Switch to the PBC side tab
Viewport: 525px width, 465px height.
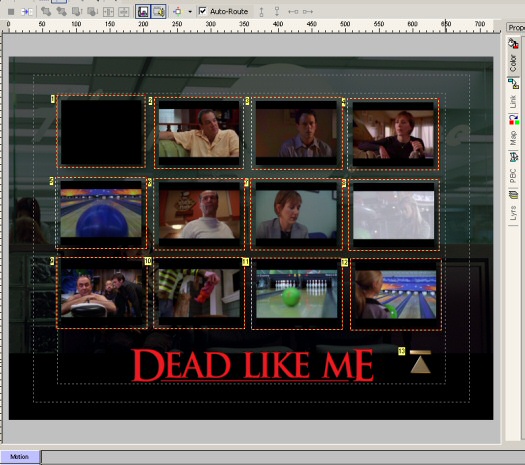tap(513, 168)
